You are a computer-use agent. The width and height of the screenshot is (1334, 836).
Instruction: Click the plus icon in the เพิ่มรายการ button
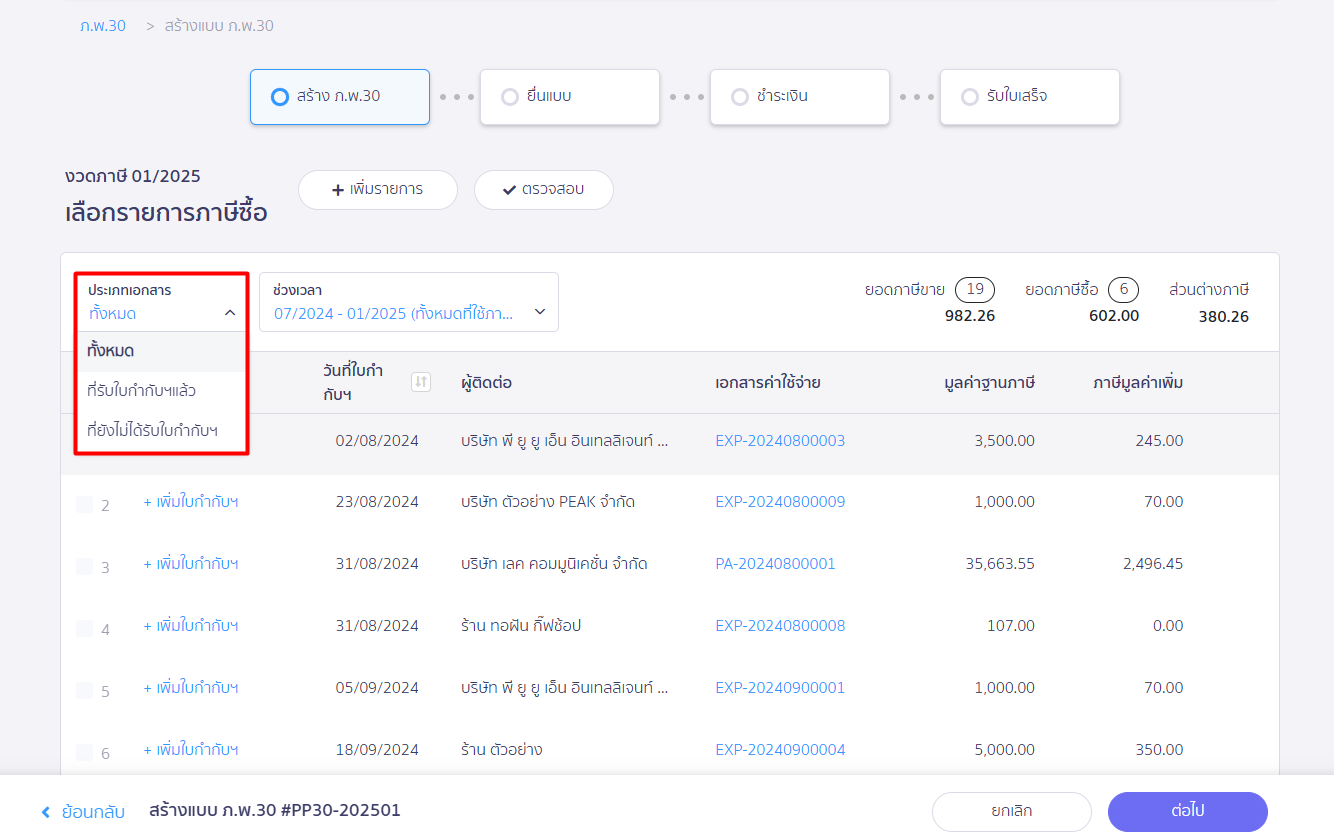click(338, 189)
